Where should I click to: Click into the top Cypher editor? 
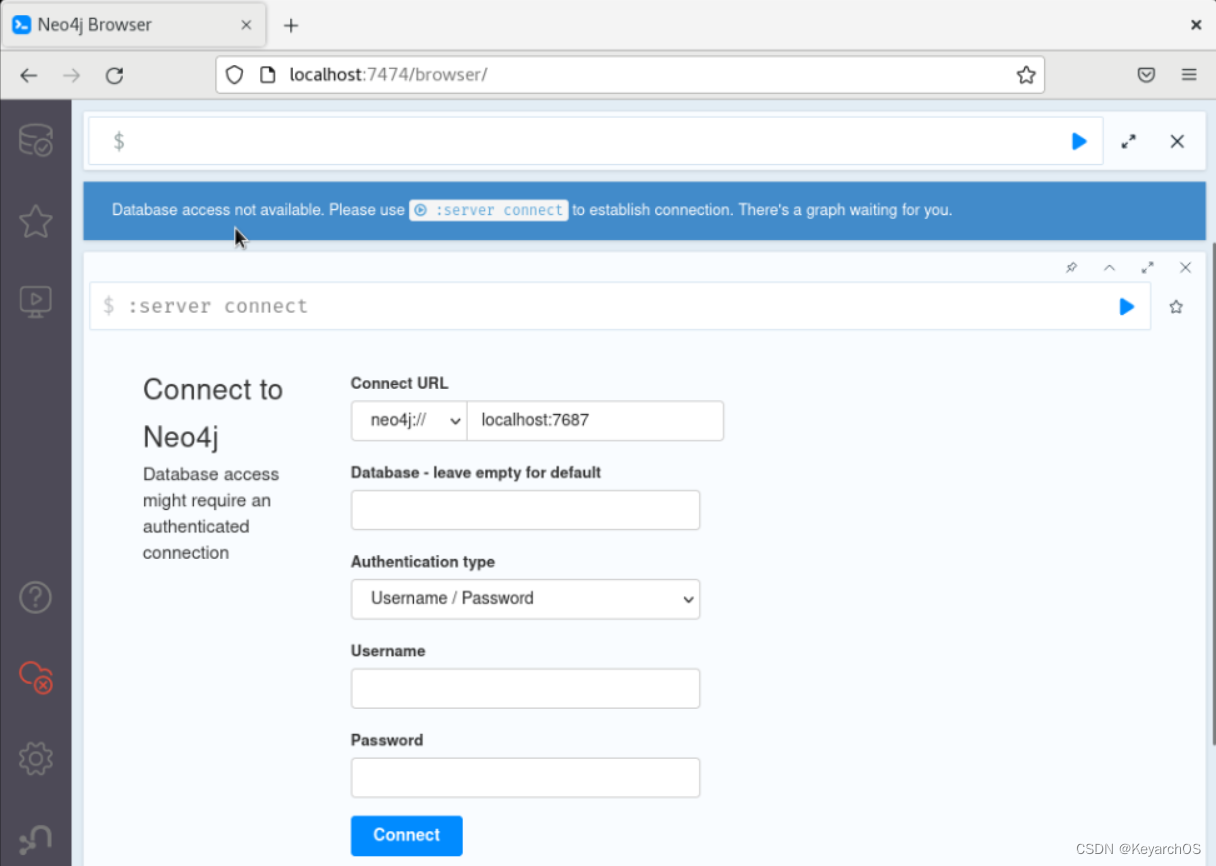pos(595,142)
